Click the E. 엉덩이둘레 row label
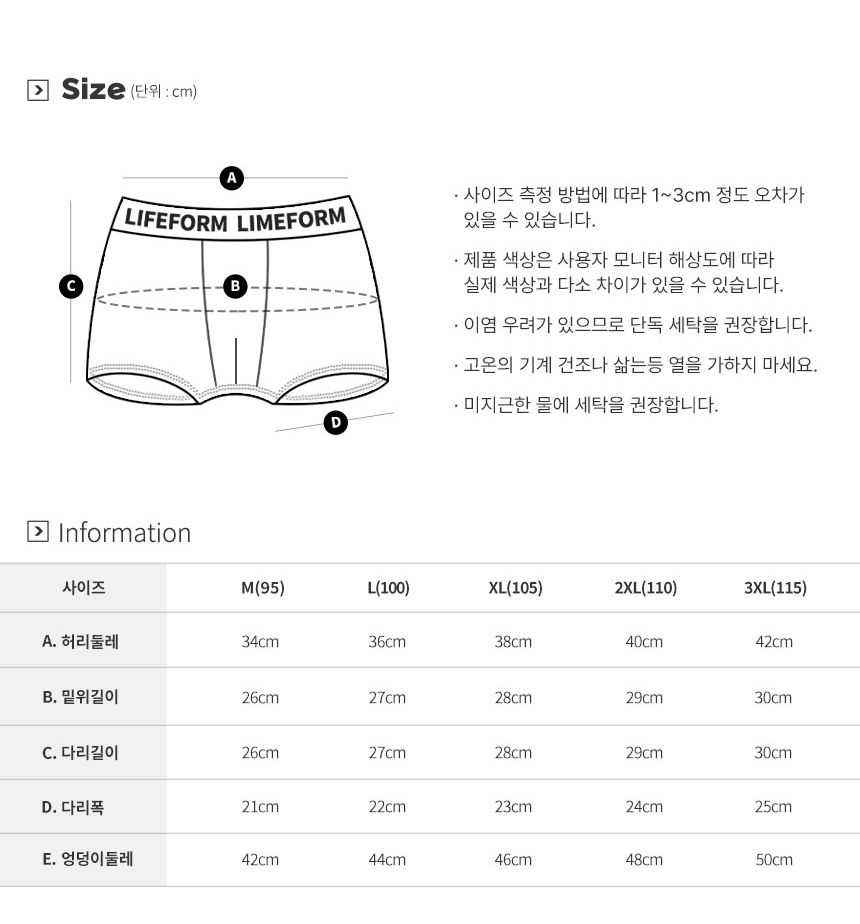The image size is (860, 924). tap(88, 859)
